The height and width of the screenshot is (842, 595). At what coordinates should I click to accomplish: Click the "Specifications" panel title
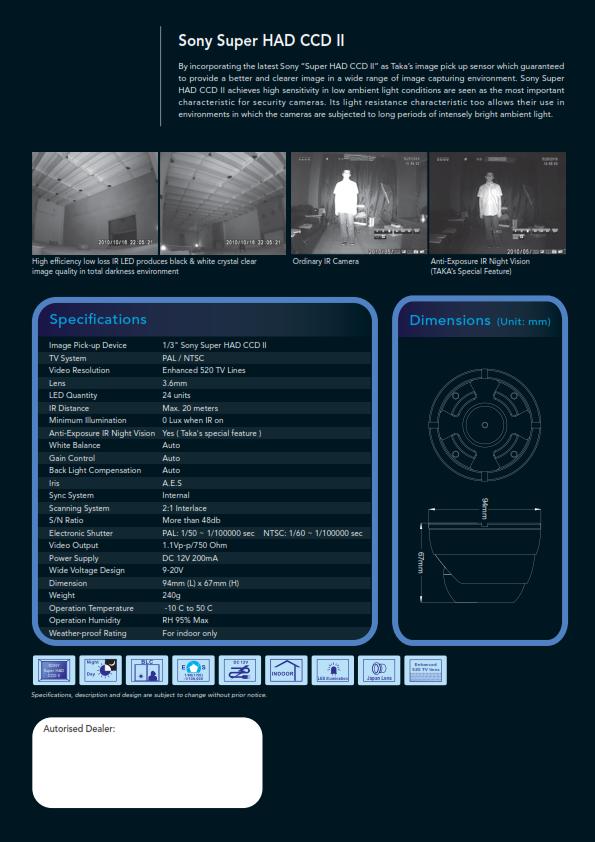coord(98,320)
